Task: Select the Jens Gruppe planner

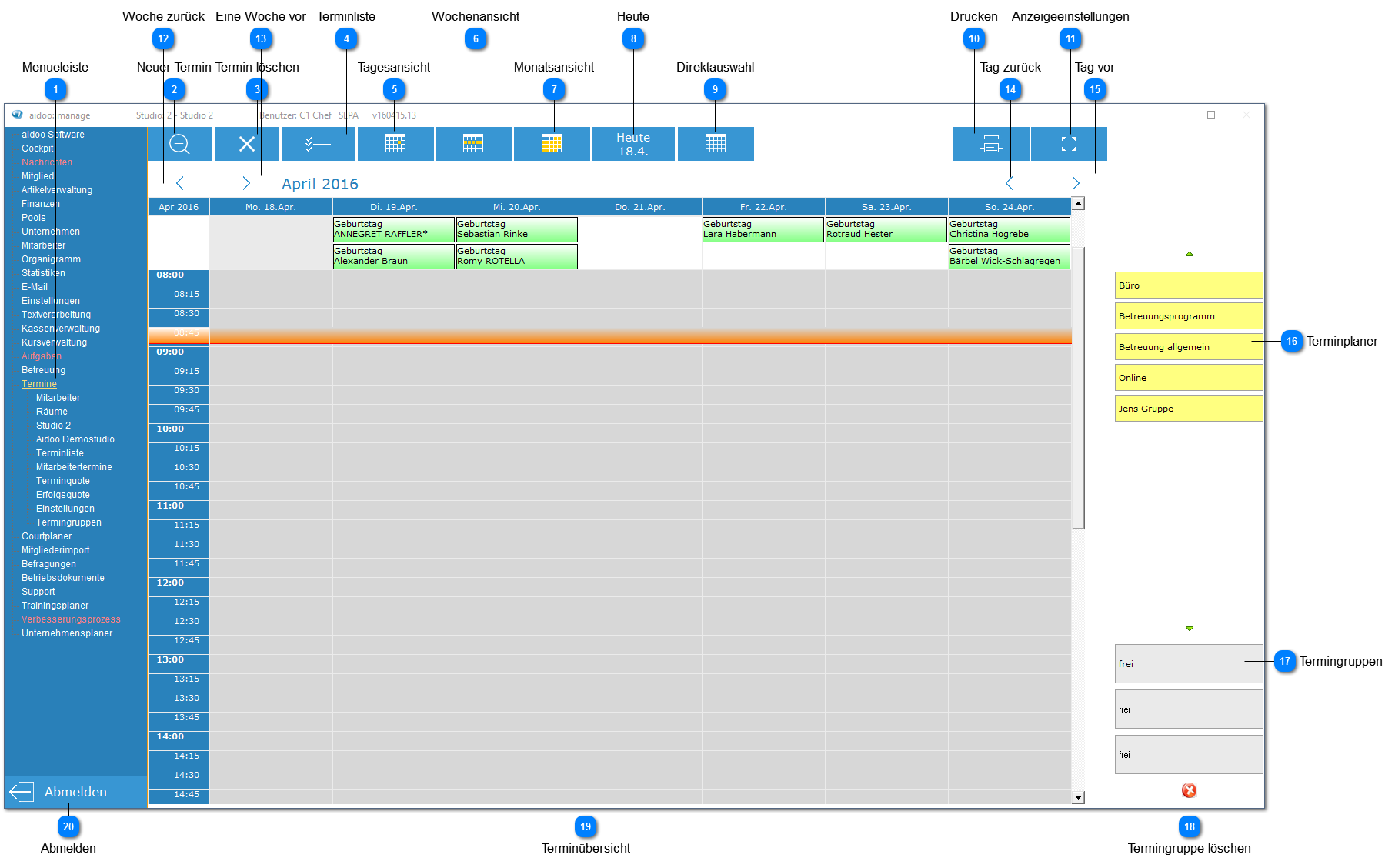Action: pyautogui.click(x=1189, y=408)
